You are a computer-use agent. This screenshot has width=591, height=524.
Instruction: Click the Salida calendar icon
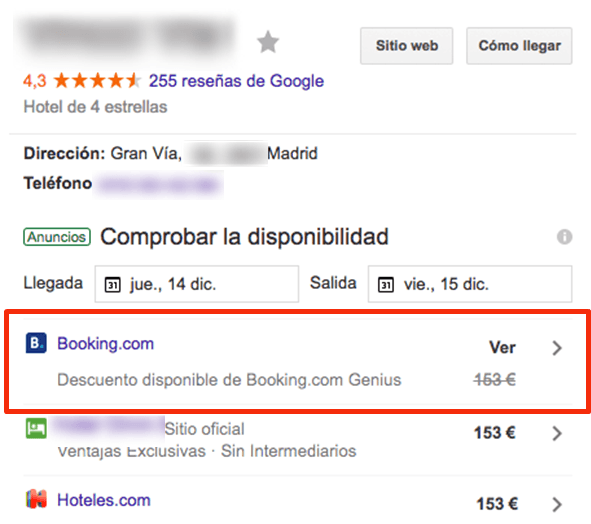(386, 285)
